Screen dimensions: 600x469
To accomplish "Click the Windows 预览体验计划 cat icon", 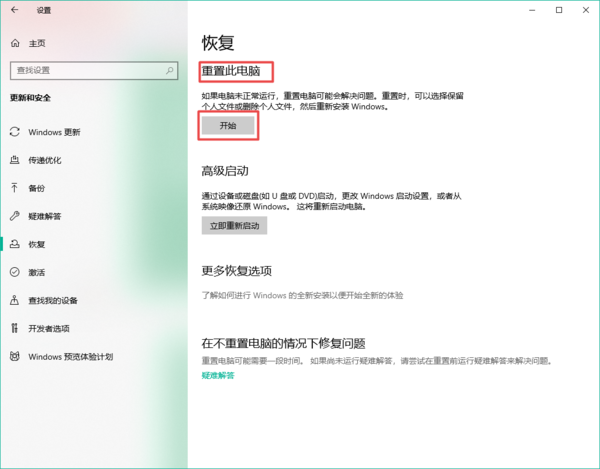I will point(15,357).
